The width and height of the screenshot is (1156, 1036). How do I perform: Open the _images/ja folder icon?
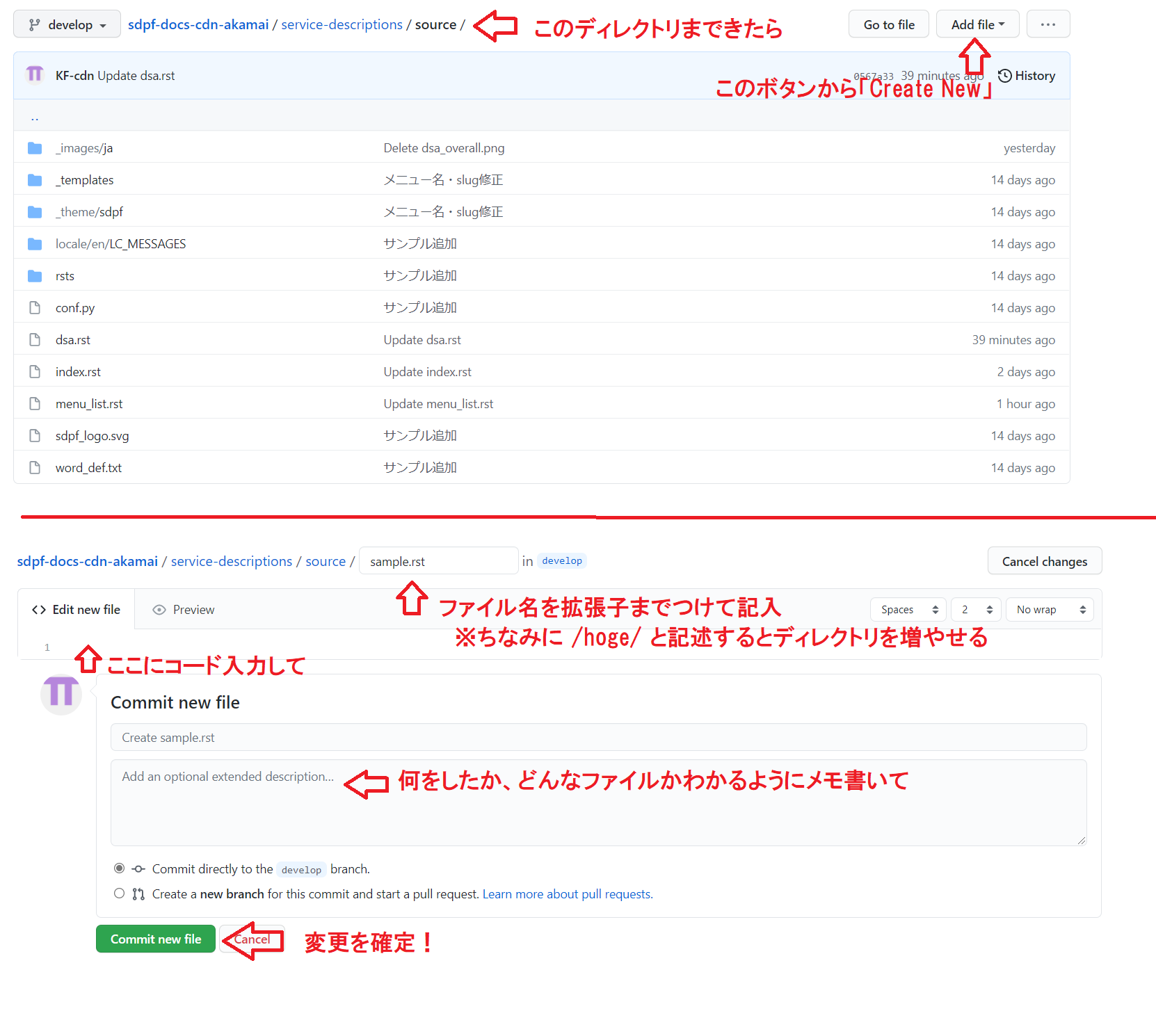coord(35,148)
